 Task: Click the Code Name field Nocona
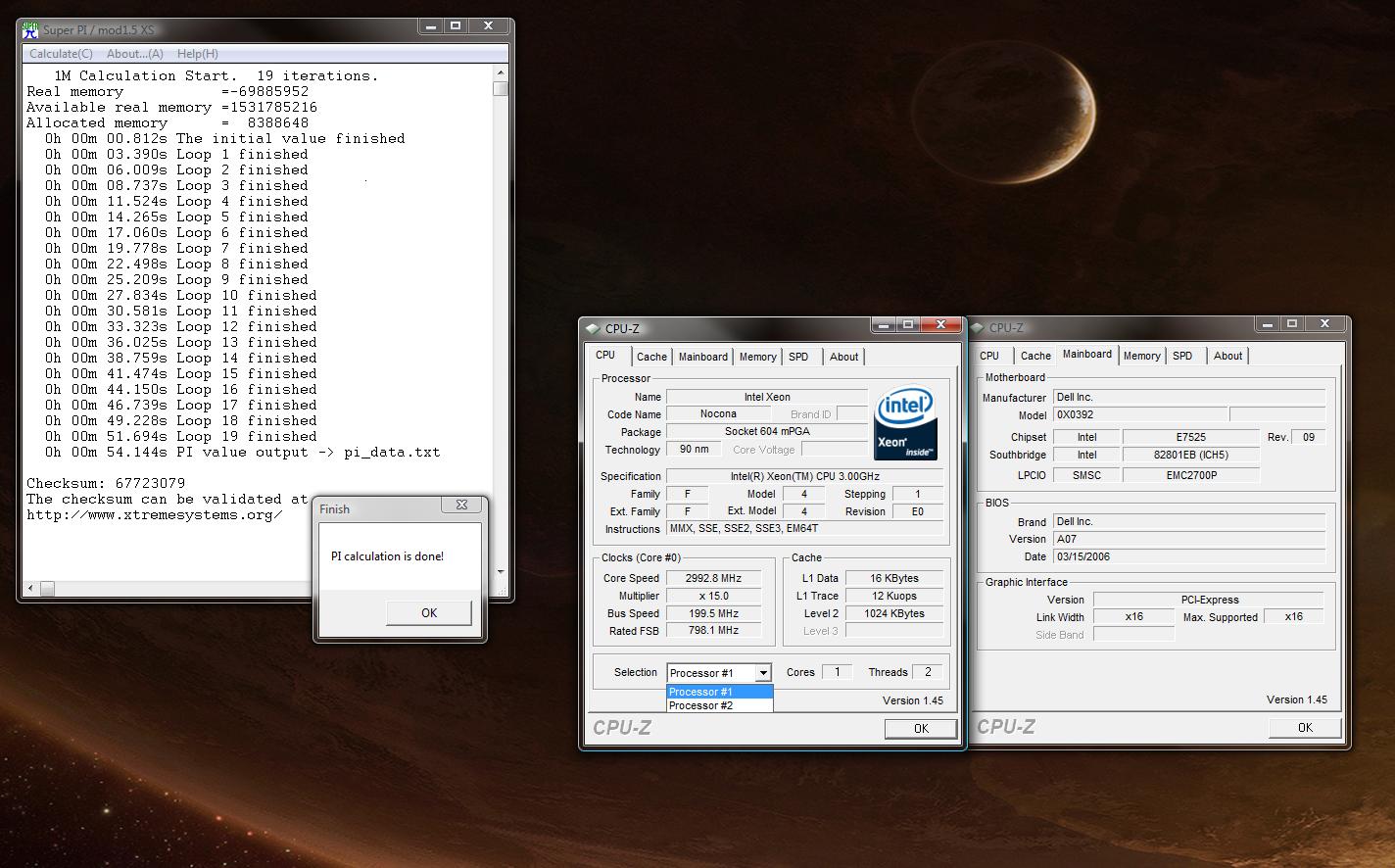click(718, 413)
